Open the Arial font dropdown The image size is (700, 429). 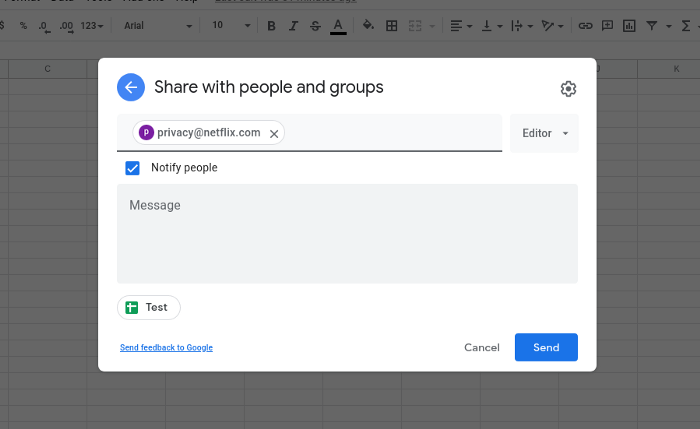click(x=157, y=25)
